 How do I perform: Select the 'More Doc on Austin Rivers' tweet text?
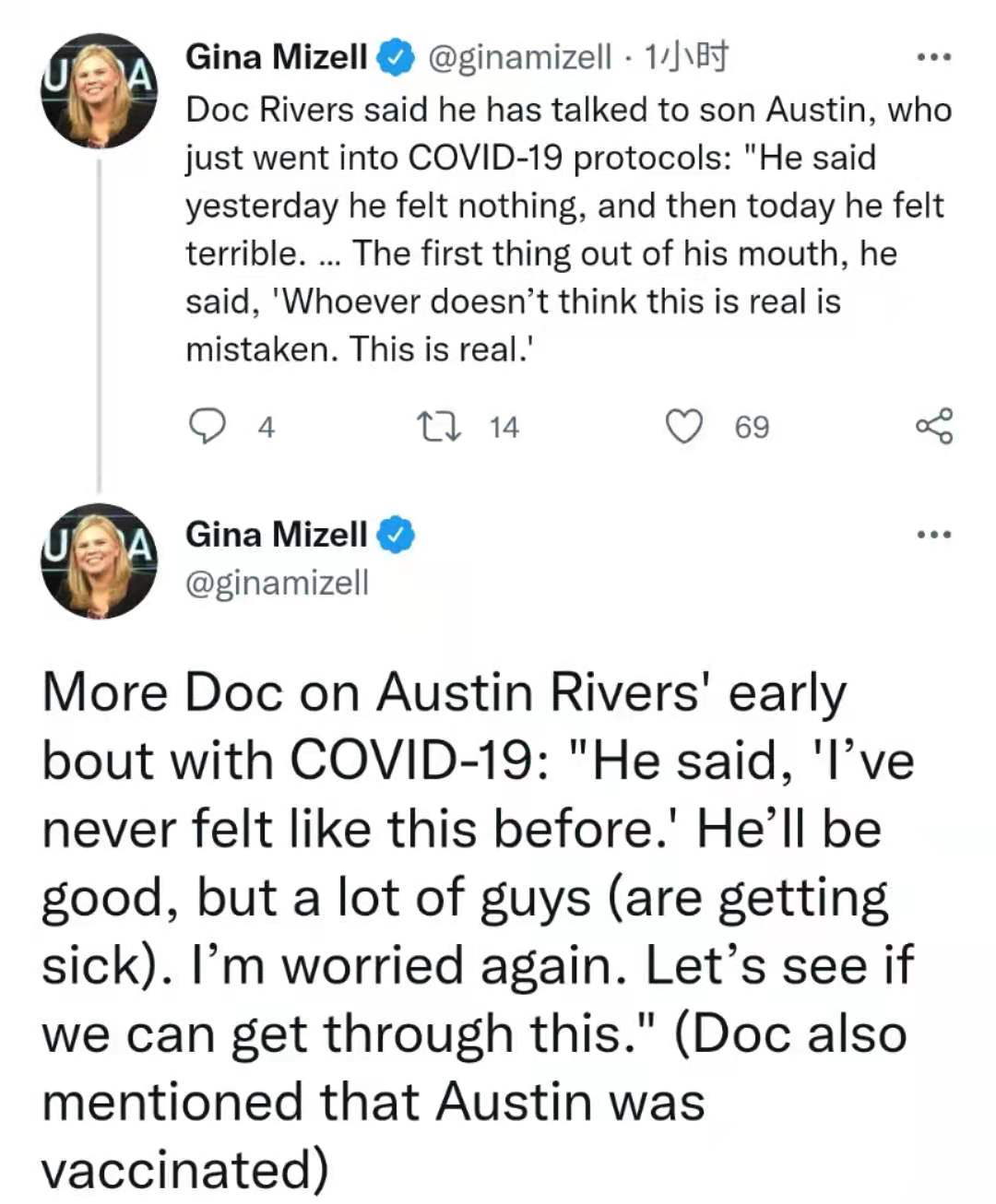(x=478, y=931)
